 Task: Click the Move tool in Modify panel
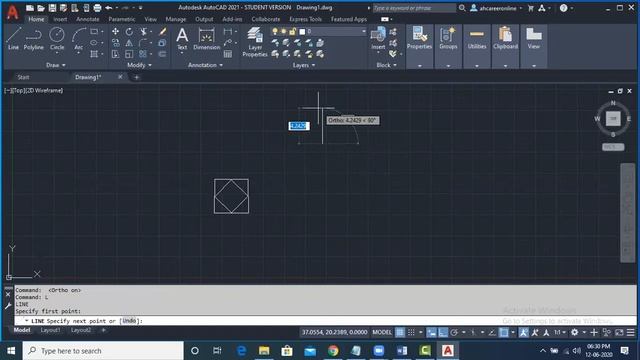116,31
